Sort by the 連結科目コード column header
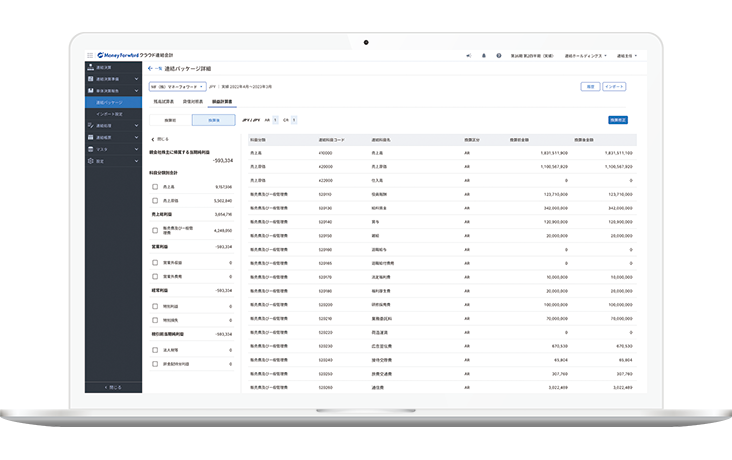The height and width of the screenshot is (460, 732). click(x=331, y=140)
